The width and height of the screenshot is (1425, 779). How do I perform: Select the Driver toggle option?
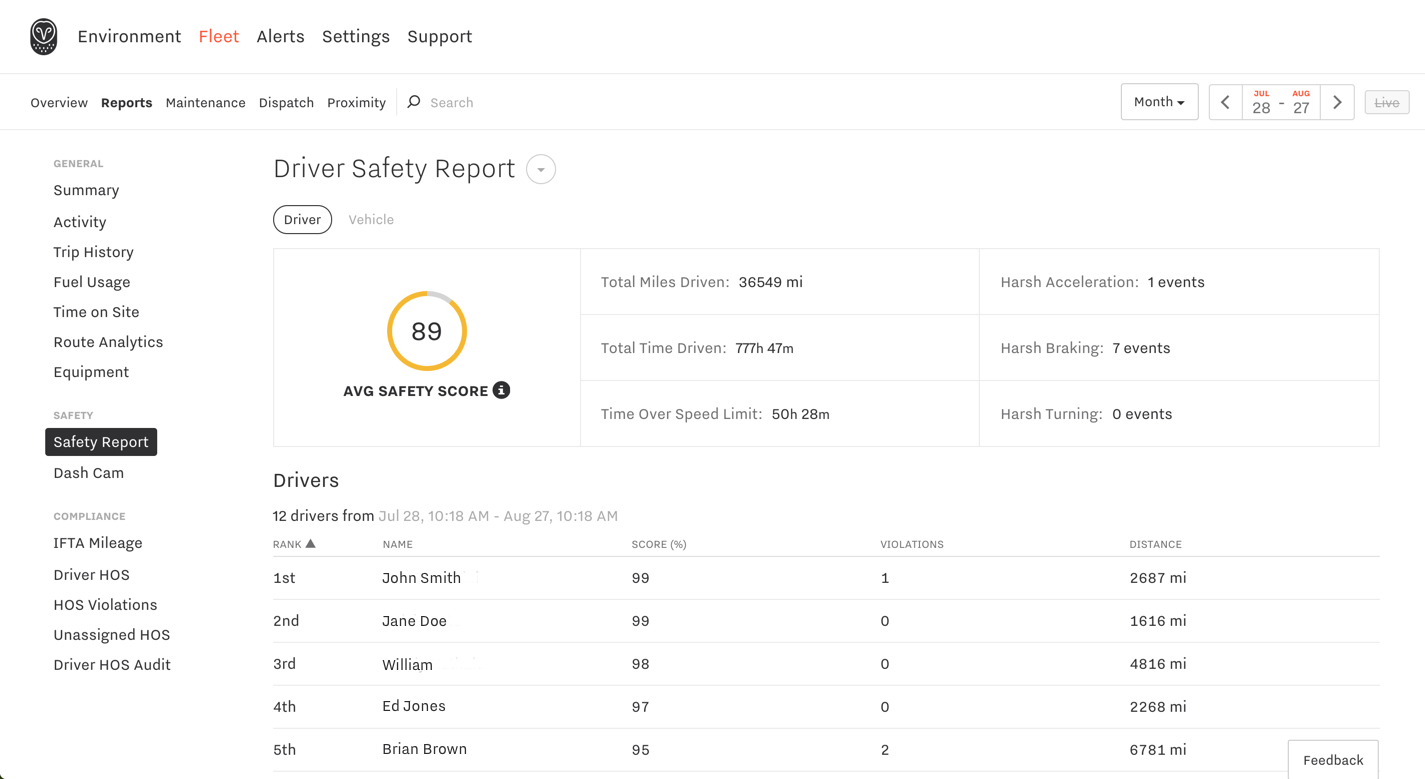pos(302,219)
